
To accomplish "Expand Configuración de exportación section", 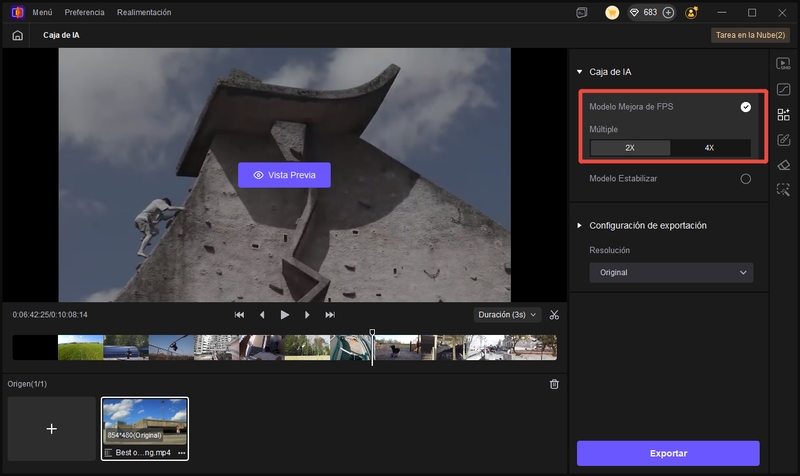I will pyautogui.click(x=580, y=226).
